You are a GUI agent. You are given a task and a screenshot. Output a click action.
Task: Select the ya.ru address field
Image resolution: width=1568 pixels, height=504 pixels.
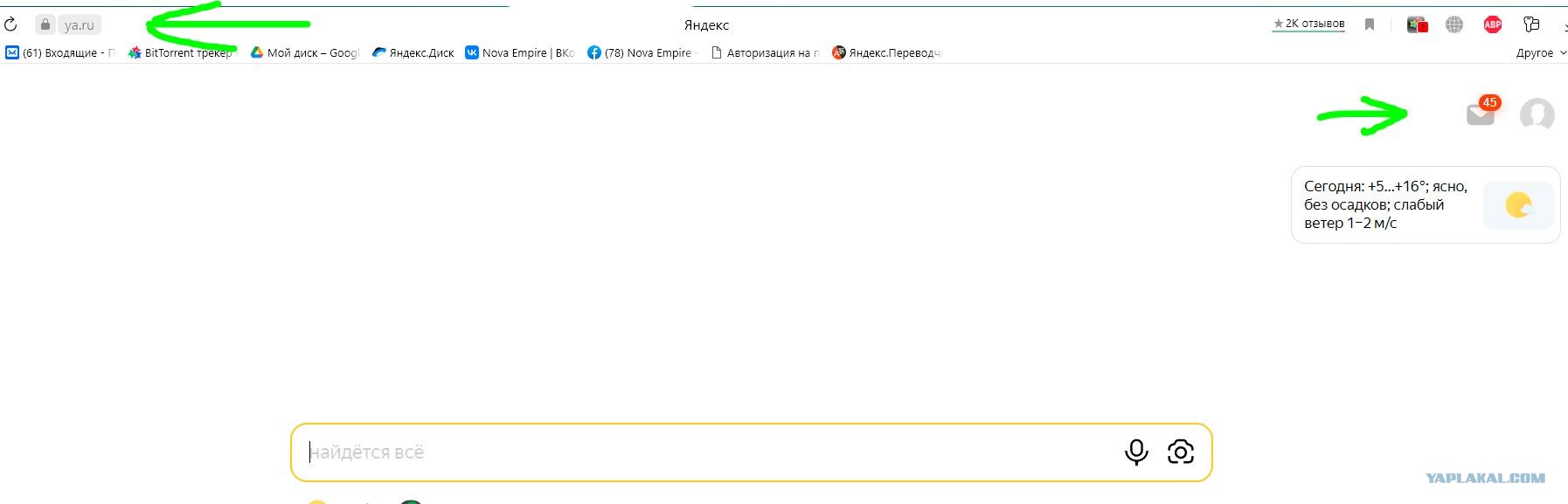tap(80, 25)
